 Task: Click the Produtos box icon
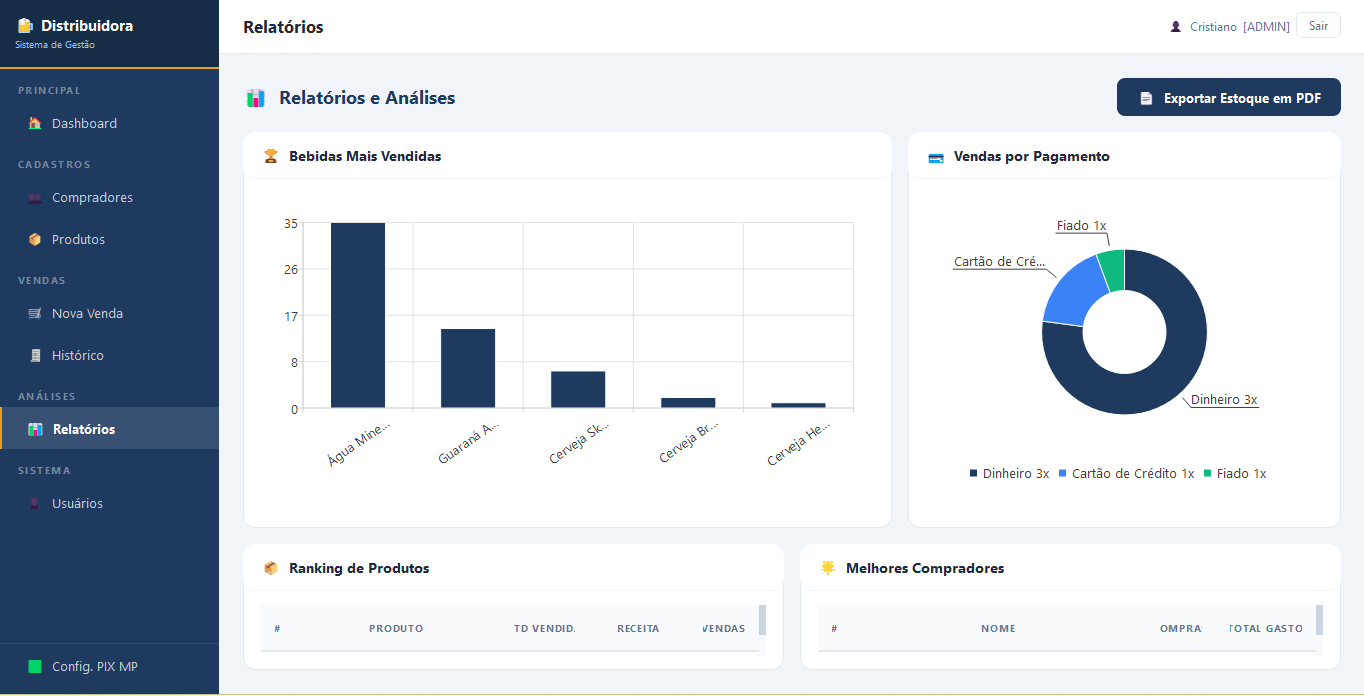tap(35, 240)
